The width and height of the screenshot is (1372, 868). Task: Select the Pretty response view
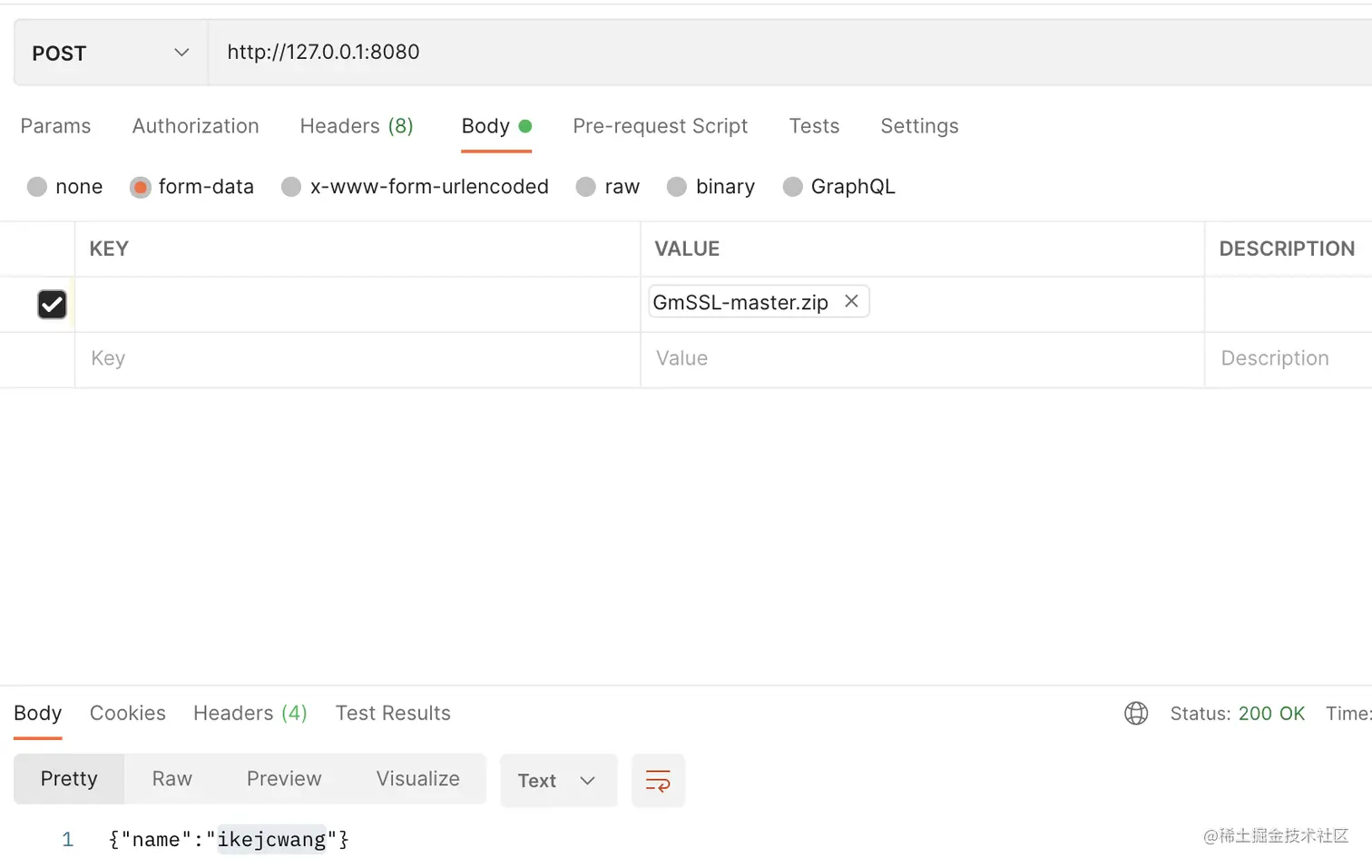[68, 778]
